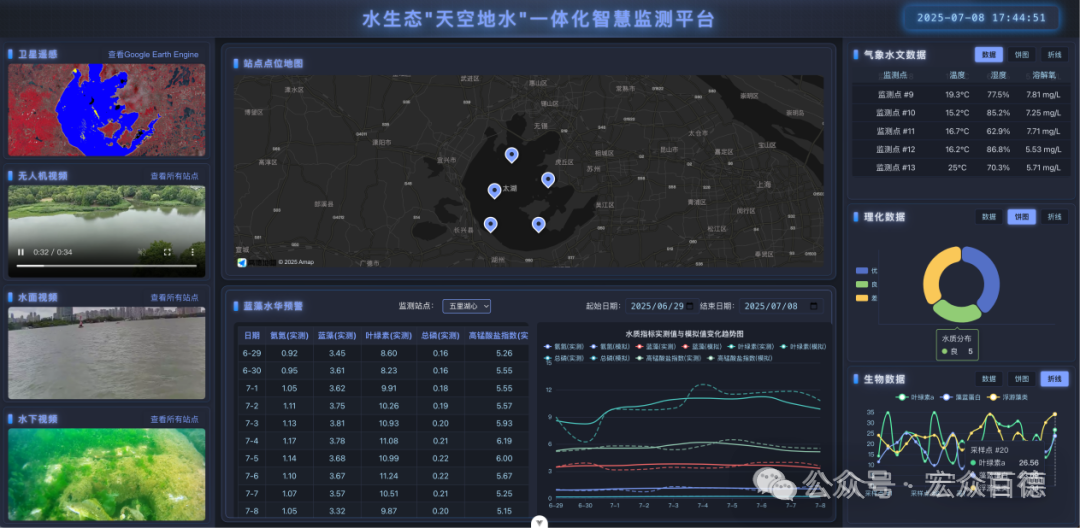1080x528 pixels.
Task: Click the 水面视频 video frame
Action: 106,353
